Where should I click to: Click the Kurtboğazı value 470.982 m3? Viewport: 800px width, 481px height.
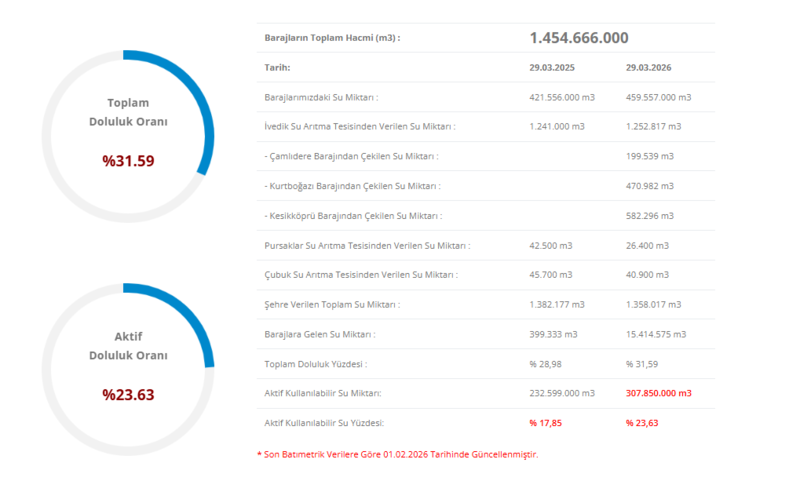(x=653, y=186)
